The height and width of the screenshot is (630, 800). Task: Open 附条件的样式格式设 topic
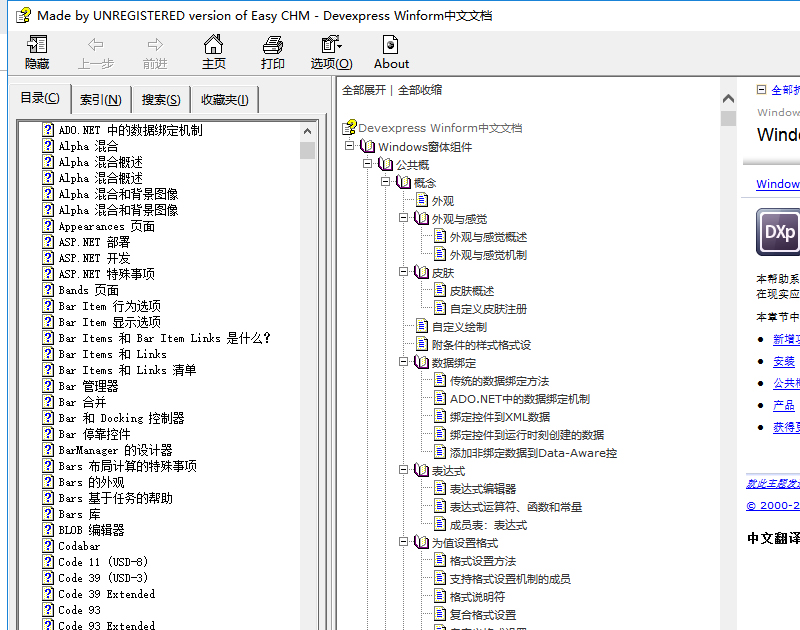coord(481,345)
